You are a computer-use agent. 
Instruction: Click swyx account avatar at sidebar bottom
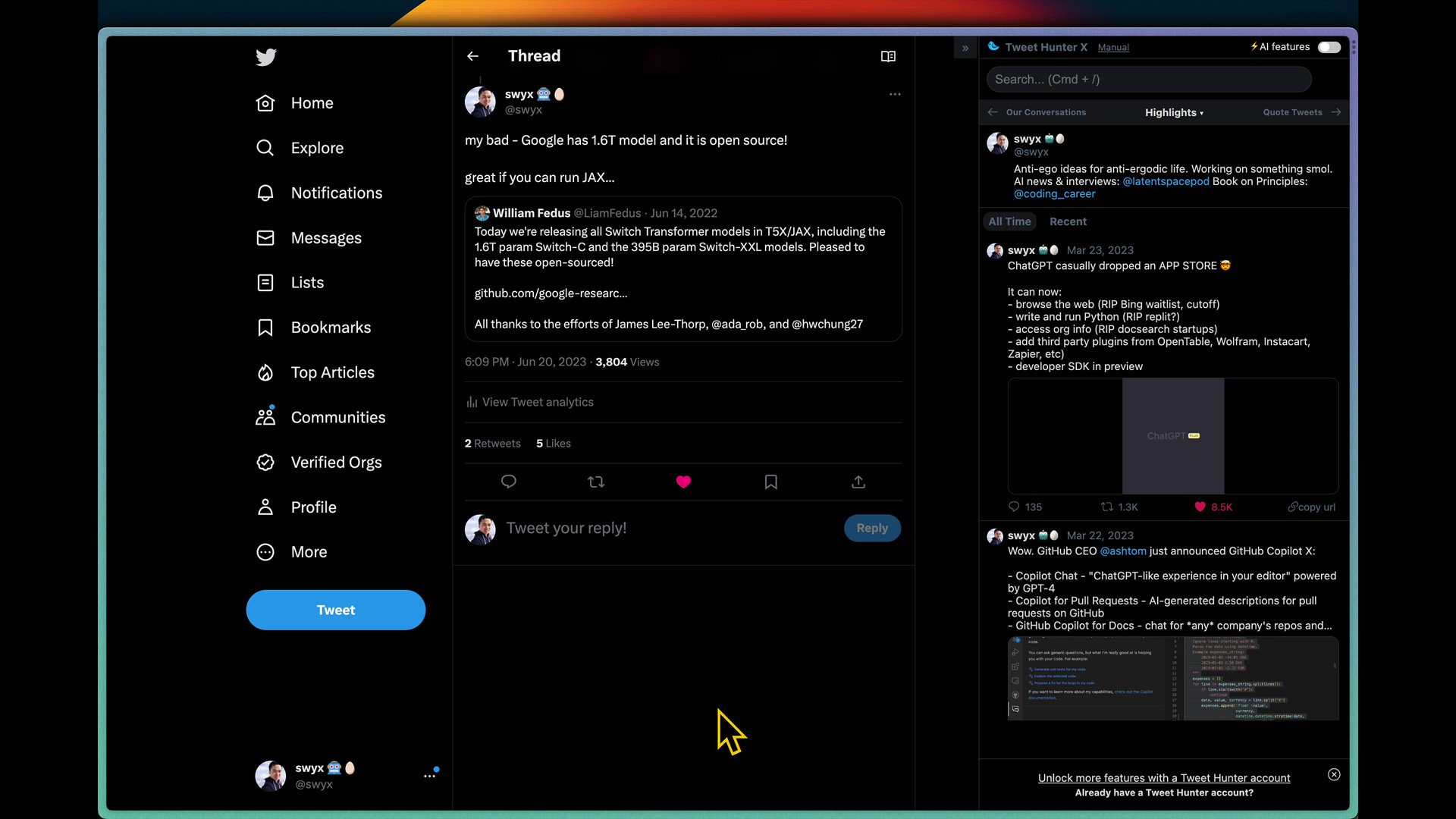point(271,776)
